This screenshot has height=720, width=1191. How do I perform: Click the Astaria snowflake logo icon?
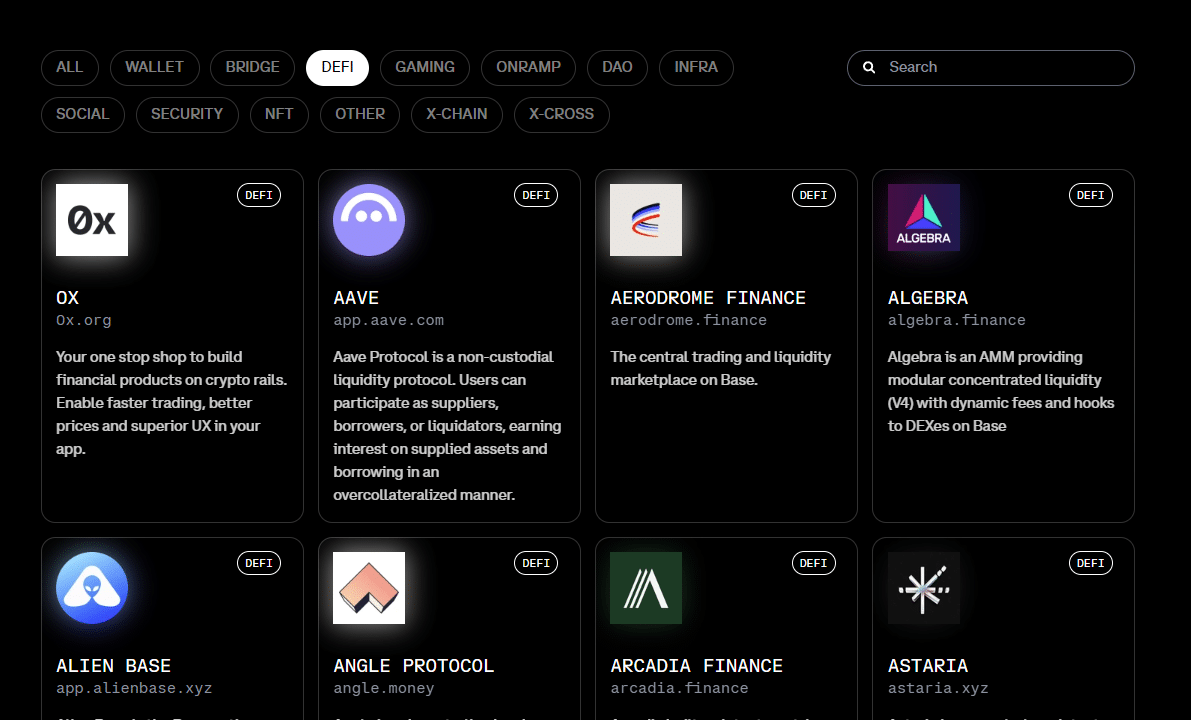point(923,587)
